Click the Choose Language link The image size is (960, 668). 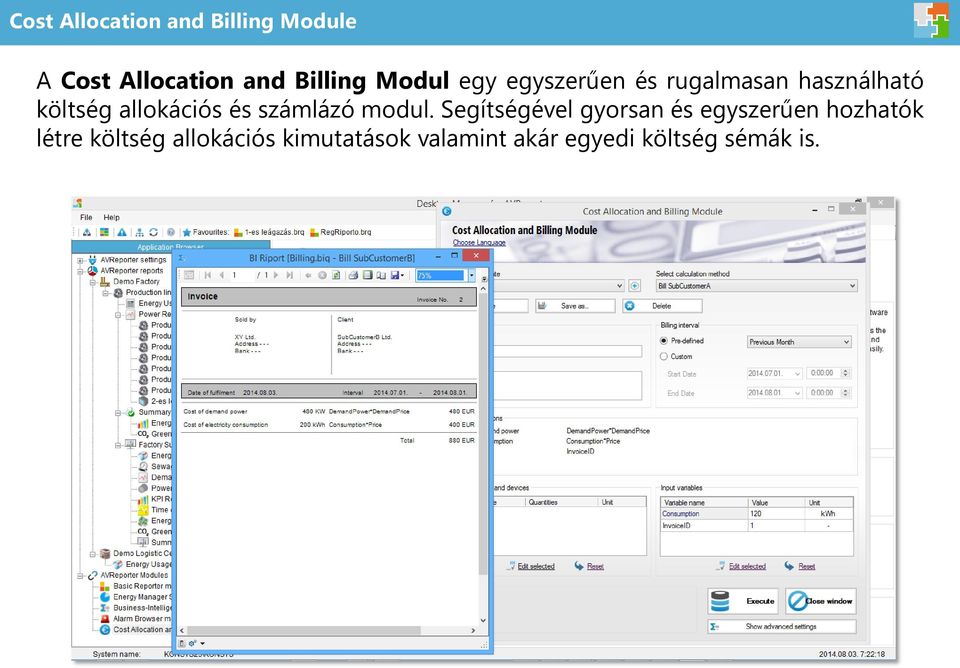coord(479,242)
